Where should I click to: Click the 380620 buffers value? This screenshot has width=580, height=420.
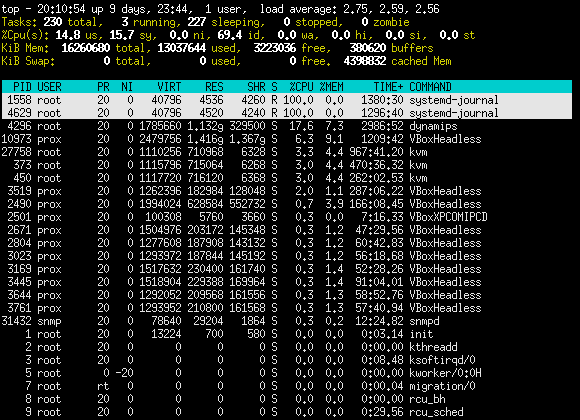click(x=367, y=48)
